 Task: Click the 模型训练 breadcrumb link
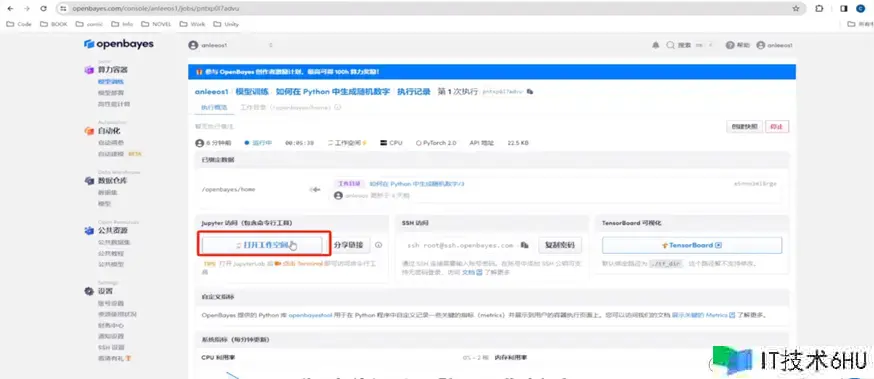click(x=251, y=91)
